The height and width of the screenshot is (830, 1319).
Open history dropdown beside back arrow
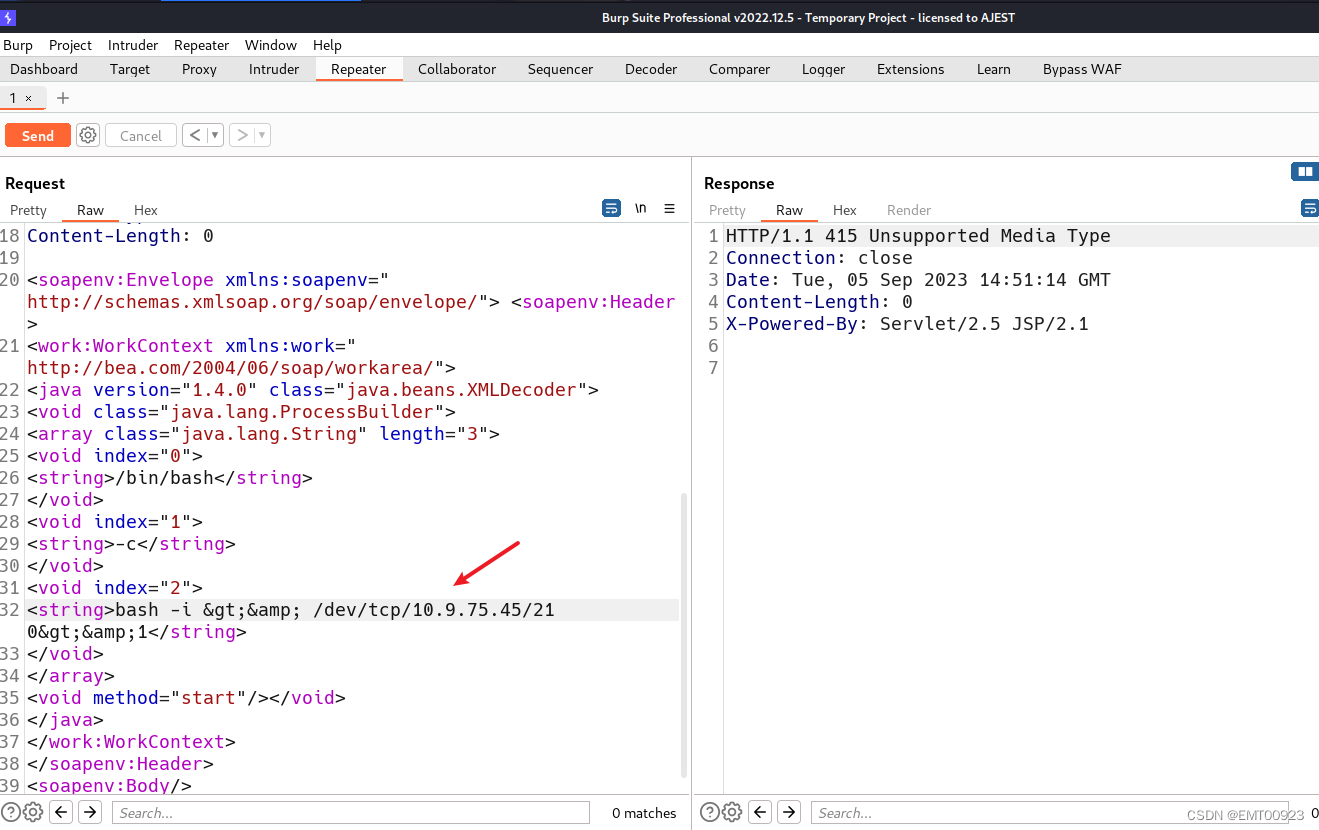pyautogui.click(x=215, y=135)
